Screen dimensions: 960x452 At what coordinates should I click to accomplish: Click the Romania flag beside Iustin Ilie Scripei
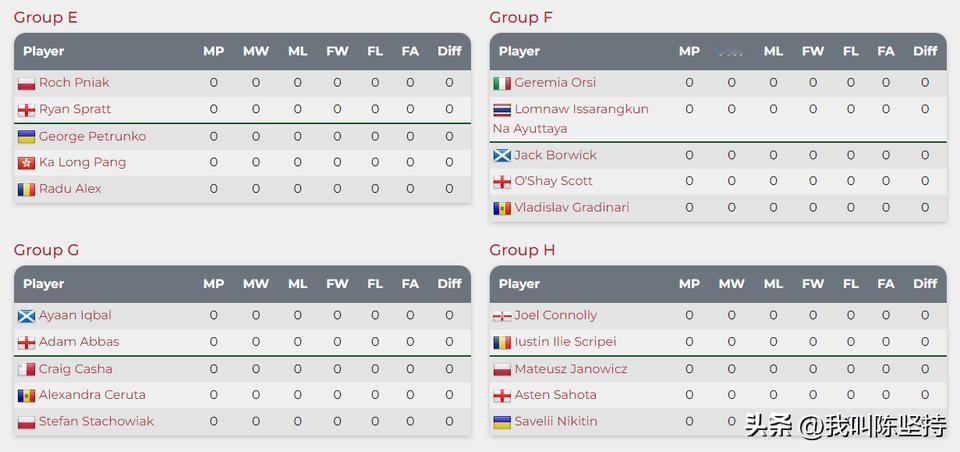point(502,343)
